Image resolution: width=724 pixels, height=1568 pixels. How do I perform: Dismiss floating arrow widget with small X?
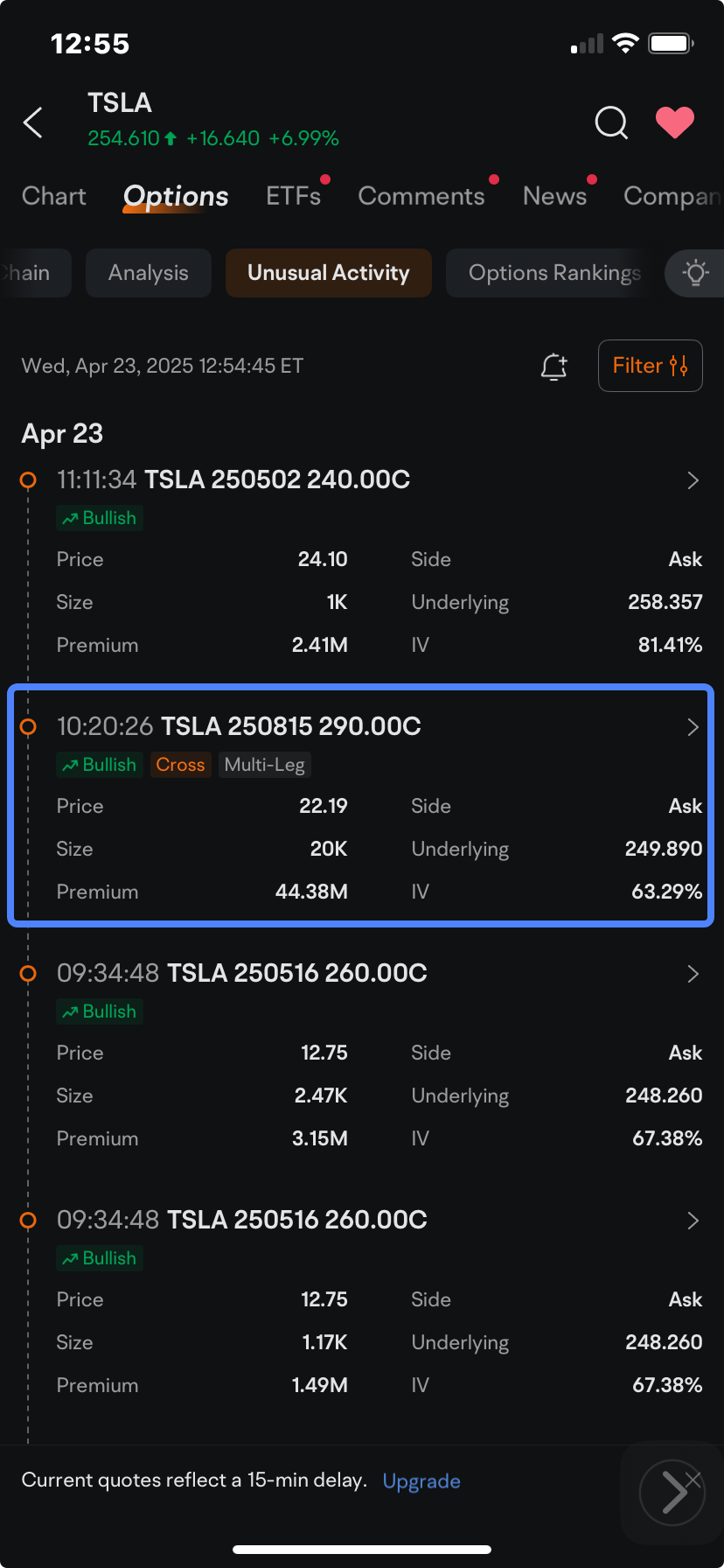coord(693,1479)
